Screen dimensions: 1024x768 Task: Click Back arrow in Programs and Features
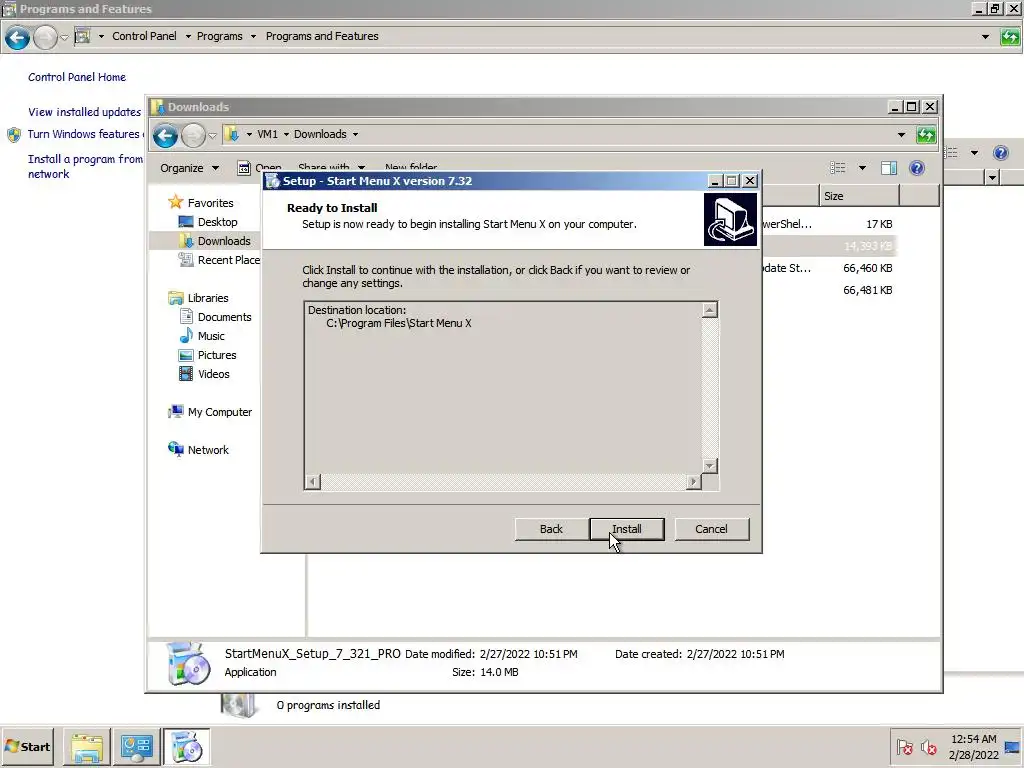point(18,38)
